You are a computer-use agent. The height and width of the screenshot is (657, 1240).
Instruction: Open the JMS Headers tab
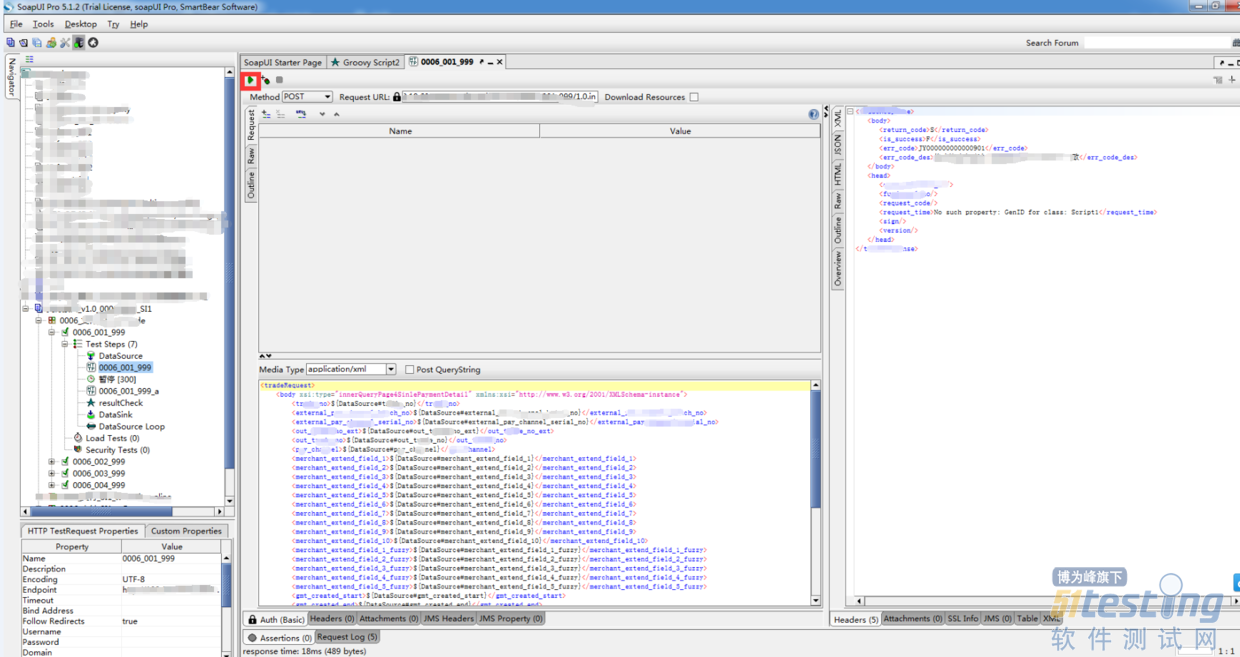(449, 619)
